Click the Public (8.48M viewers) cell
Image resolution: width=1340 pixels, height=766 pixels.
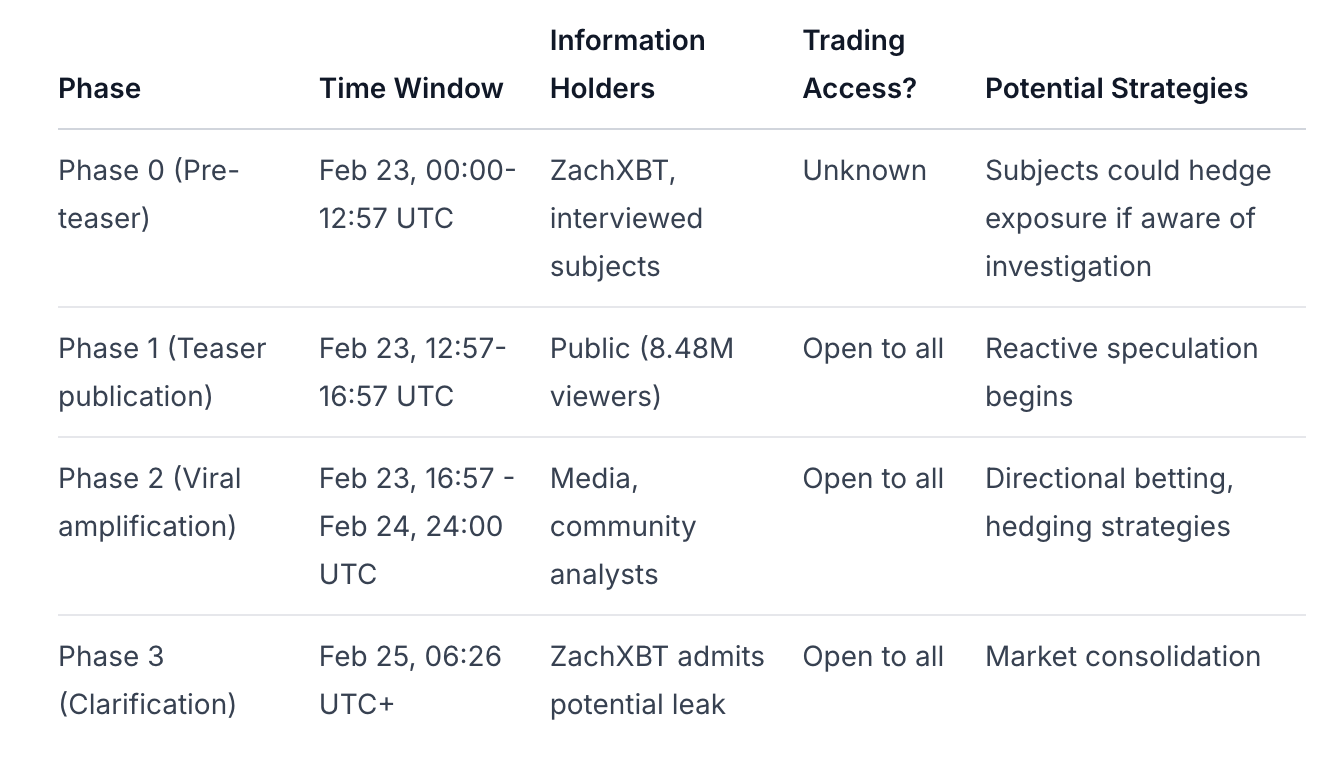click(x=641, y=372)
